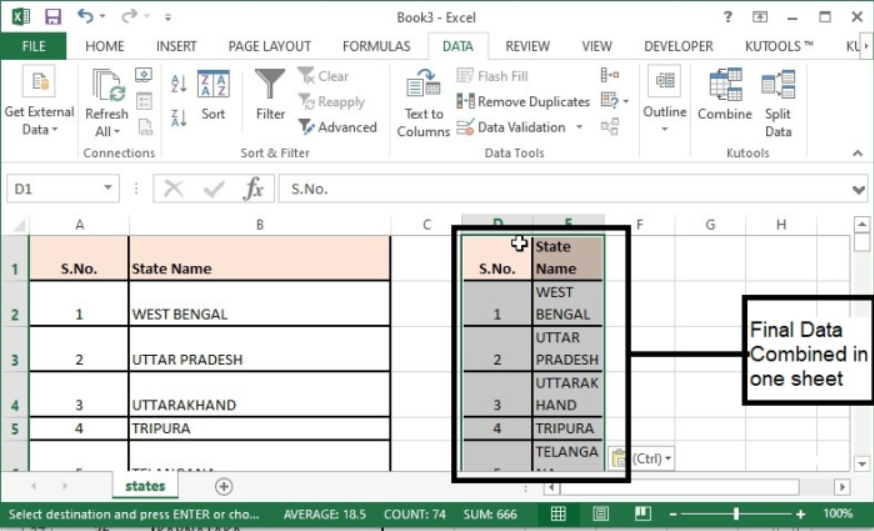Open Kutools Split Data tool

point(778,104)
